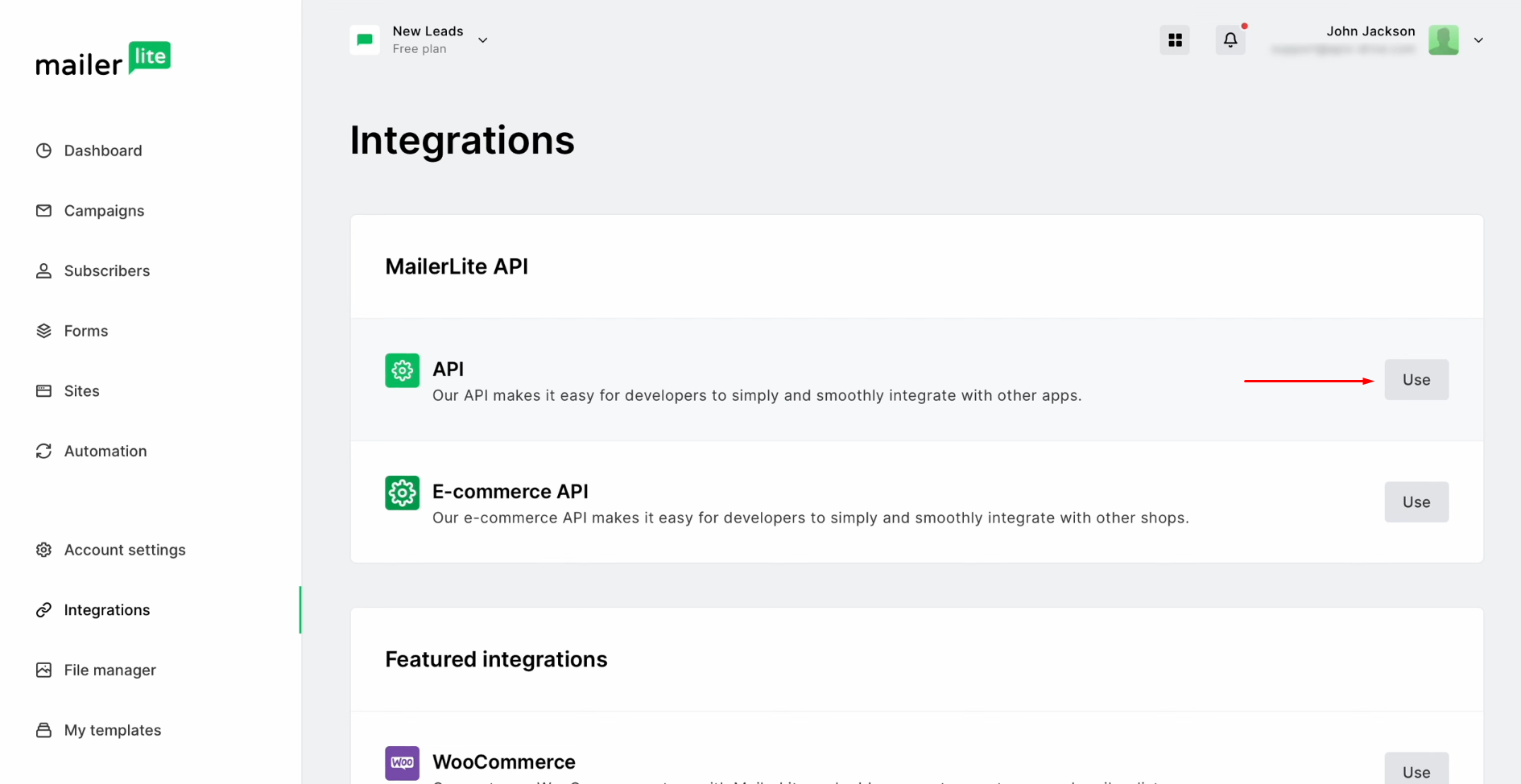Viewport: 1521px width, 784px height.
Task: Click the File manager image icon
Action: tap(43, 670)
